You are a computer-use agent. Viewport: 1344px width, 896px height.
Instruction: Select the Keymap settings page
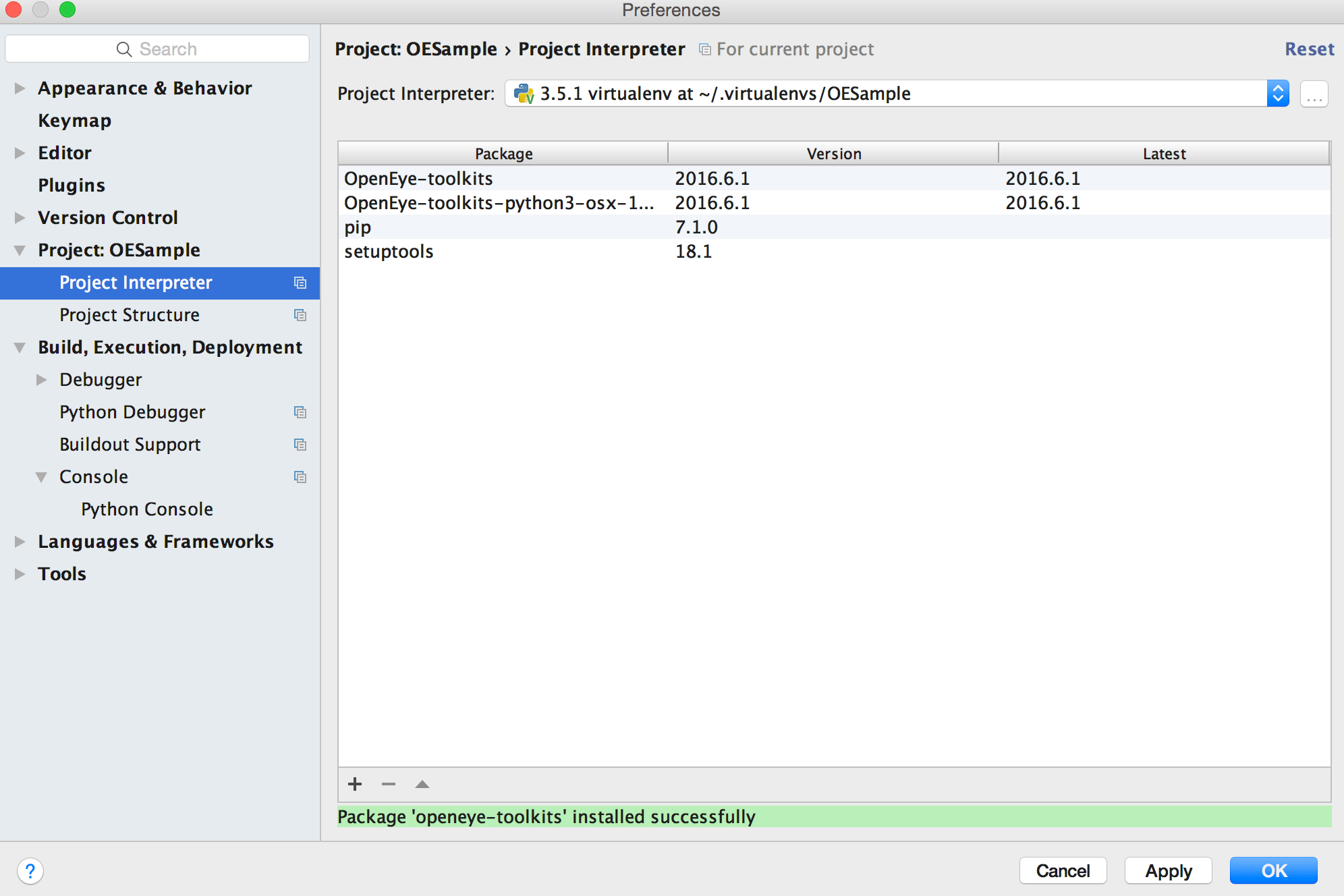pyautogui.click(x=74, y=120)
